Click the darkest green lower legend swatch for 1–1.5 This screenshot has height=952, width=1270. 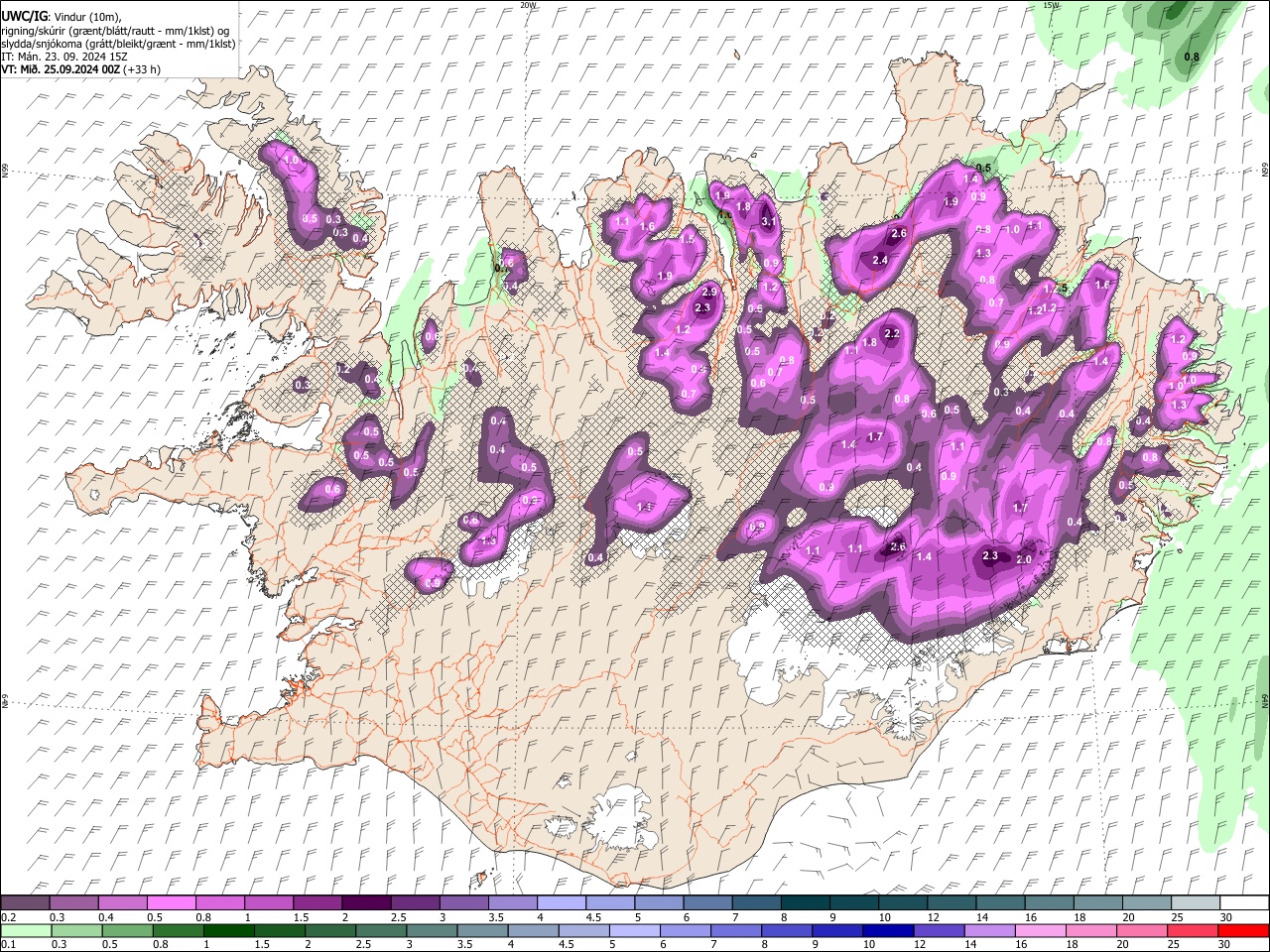[229, 930]
